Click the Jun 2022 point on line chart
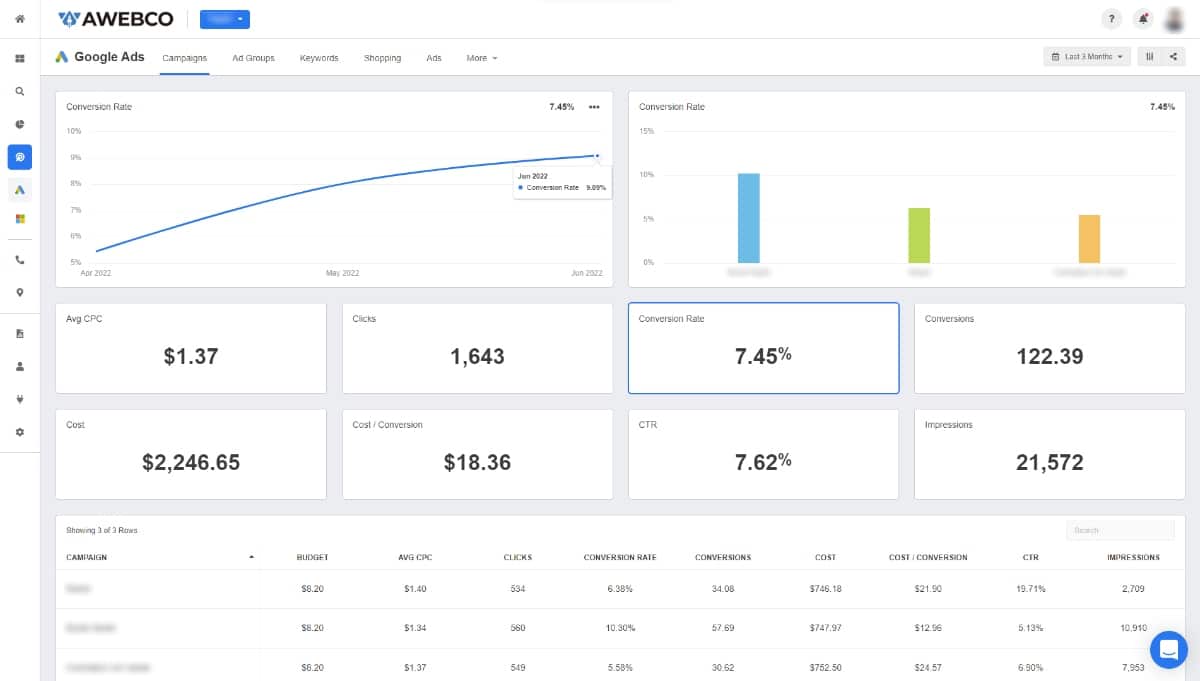Screen dimensions: 1200x681 click(597, 156)
